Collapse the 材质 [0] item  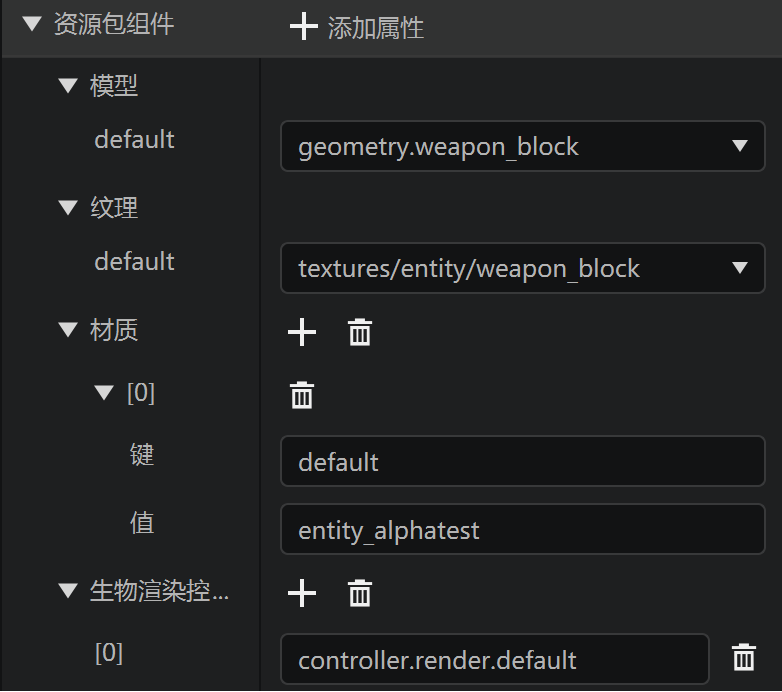coord(104,392)
